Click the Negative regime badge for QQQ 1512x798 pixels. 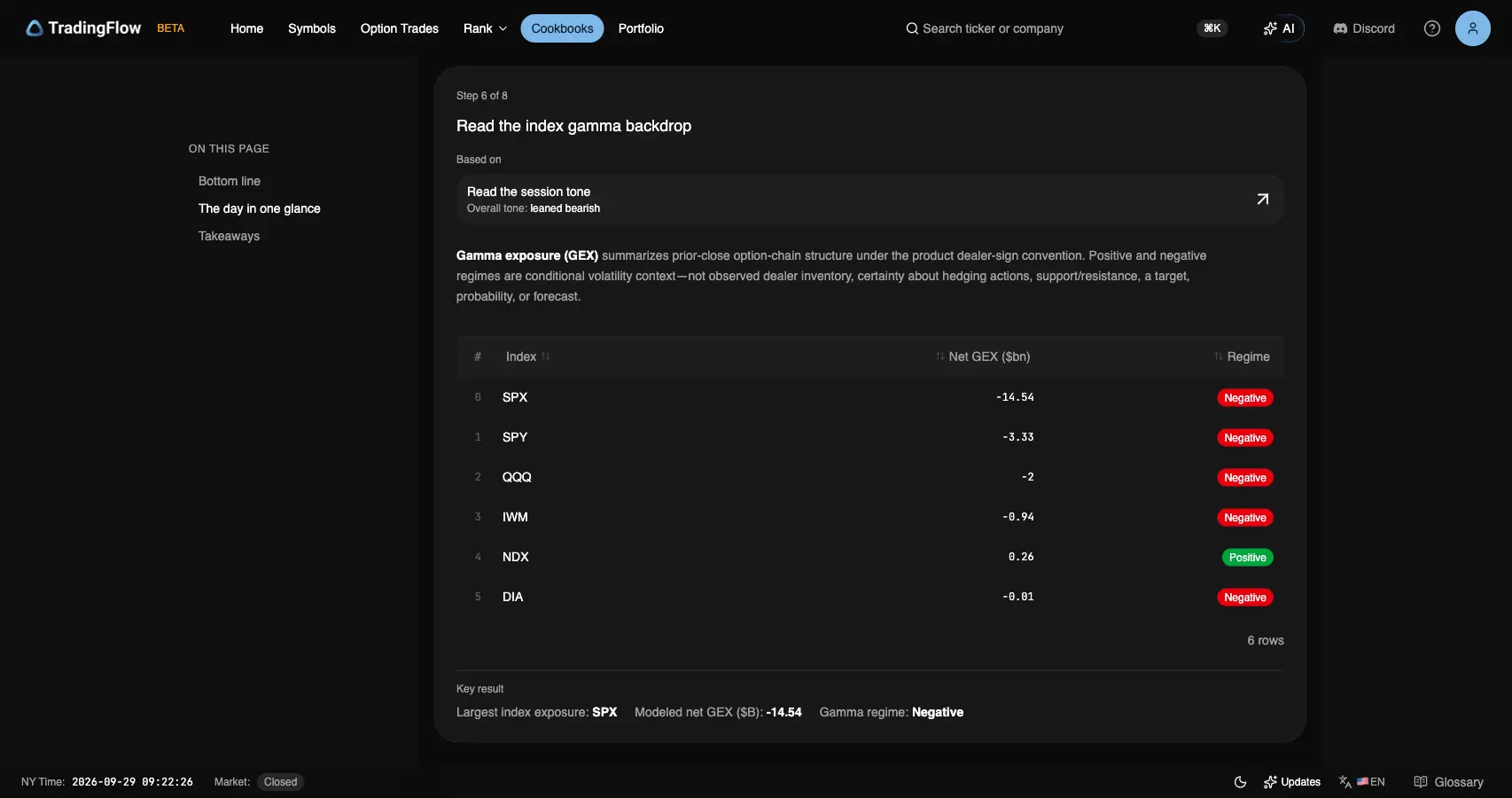tap(1245, 478)
